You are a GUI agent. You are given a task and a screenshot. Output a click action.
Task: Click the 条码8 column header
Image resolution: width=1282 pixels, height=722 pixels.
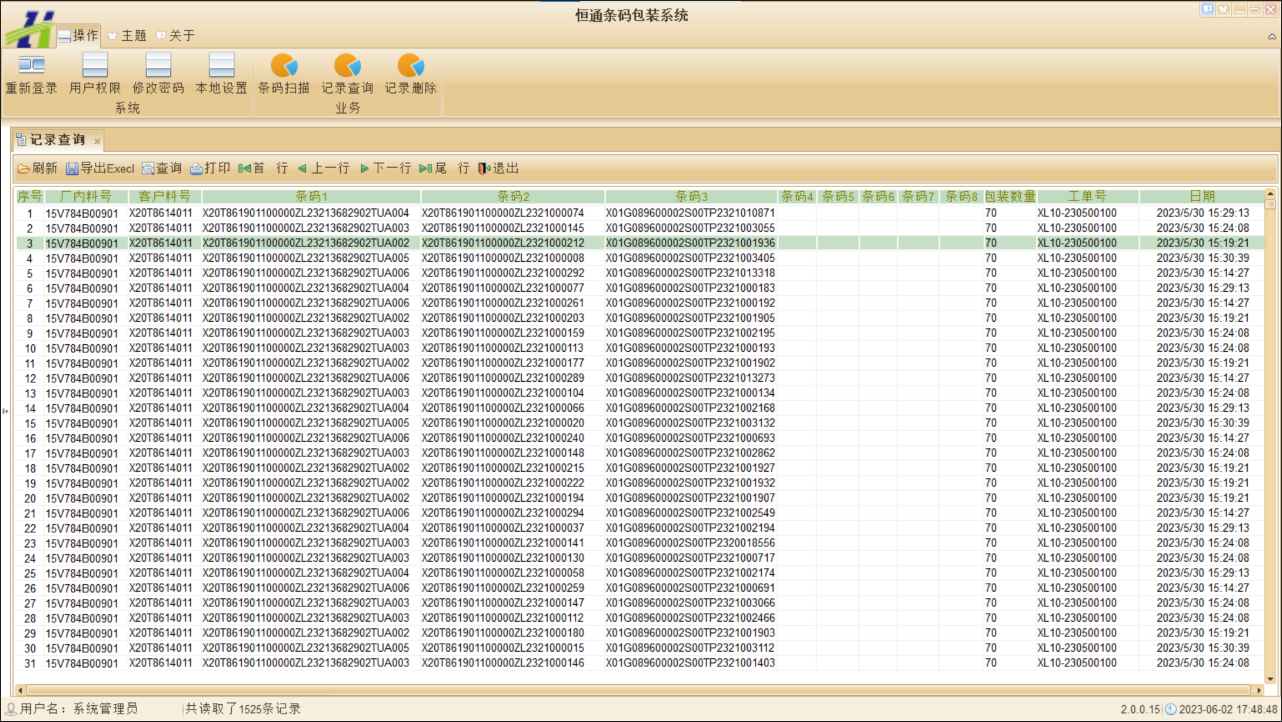961,197
